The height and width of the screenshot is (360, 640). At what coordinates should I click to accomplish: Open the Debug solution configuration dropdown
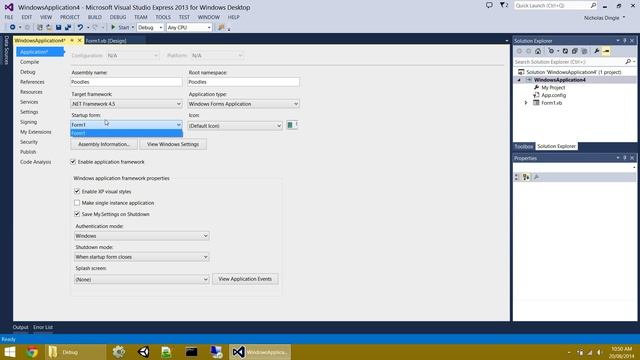[x=150, y=27]
